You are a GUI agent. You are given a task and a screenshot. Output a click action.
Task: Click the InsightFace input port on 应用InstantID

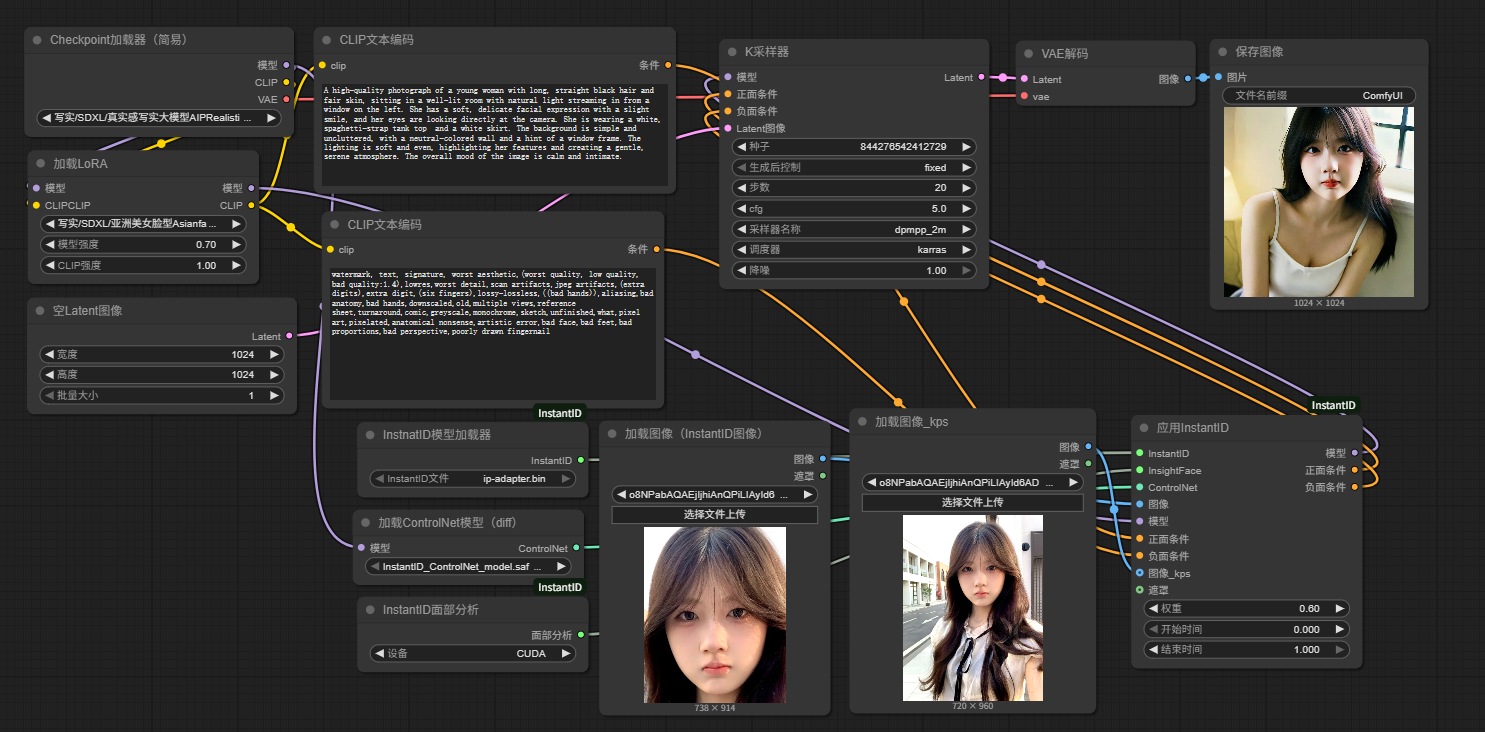1139,470
